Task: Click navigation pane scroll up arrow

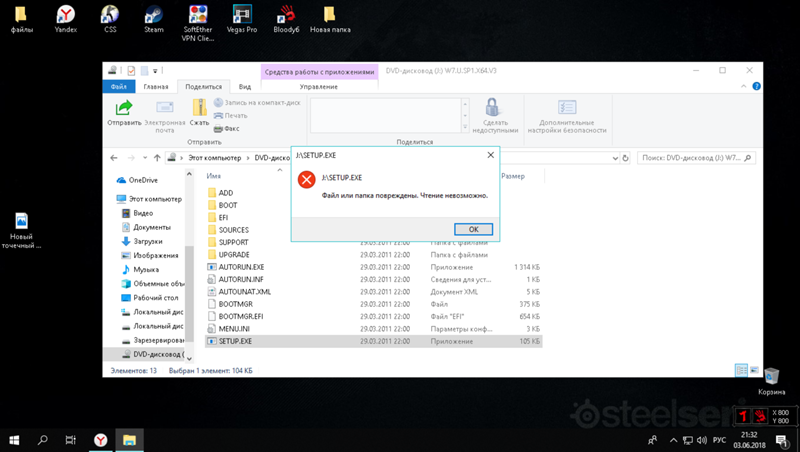Action: [x=189, y=174]
